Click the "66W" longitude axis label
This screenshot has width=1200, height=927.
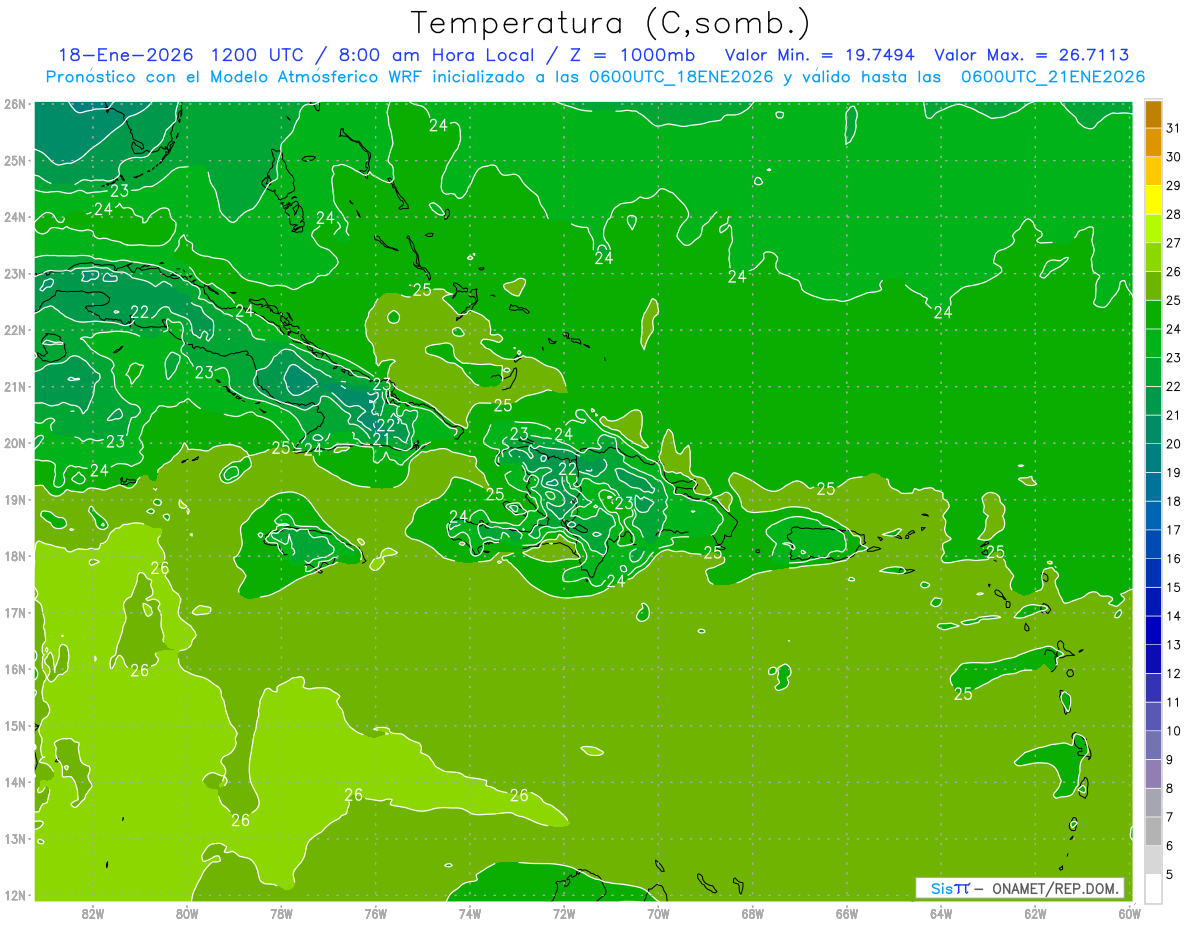pos(847,912)
